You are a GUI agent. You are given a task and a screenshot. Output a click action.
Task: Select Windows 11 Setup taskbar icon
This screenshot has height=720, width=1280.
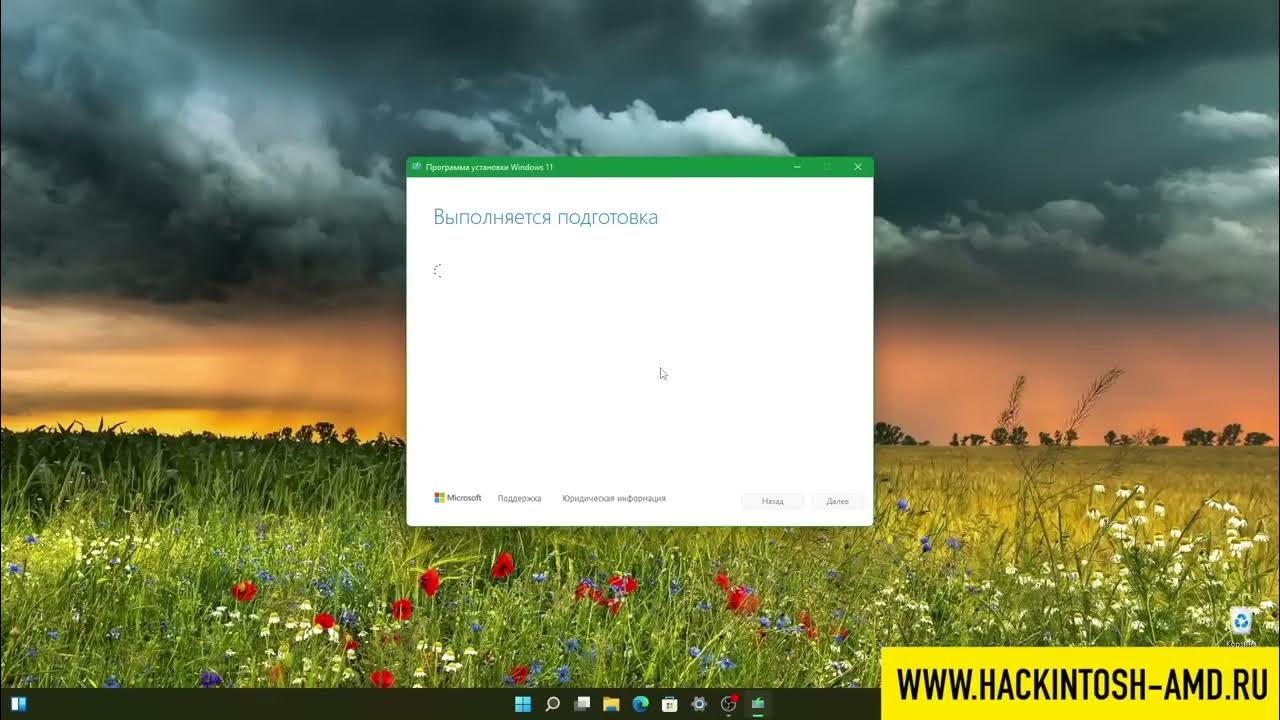(758, 704)
